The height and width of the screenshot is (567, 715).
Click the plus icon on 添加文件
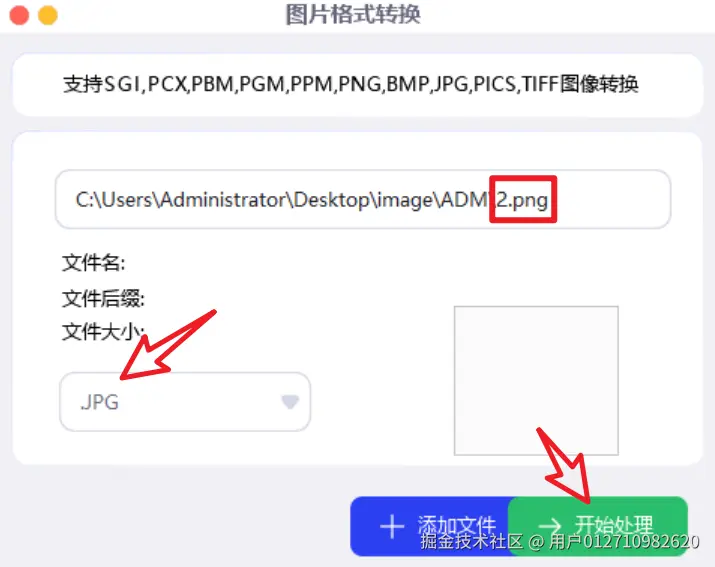point(392,526)
